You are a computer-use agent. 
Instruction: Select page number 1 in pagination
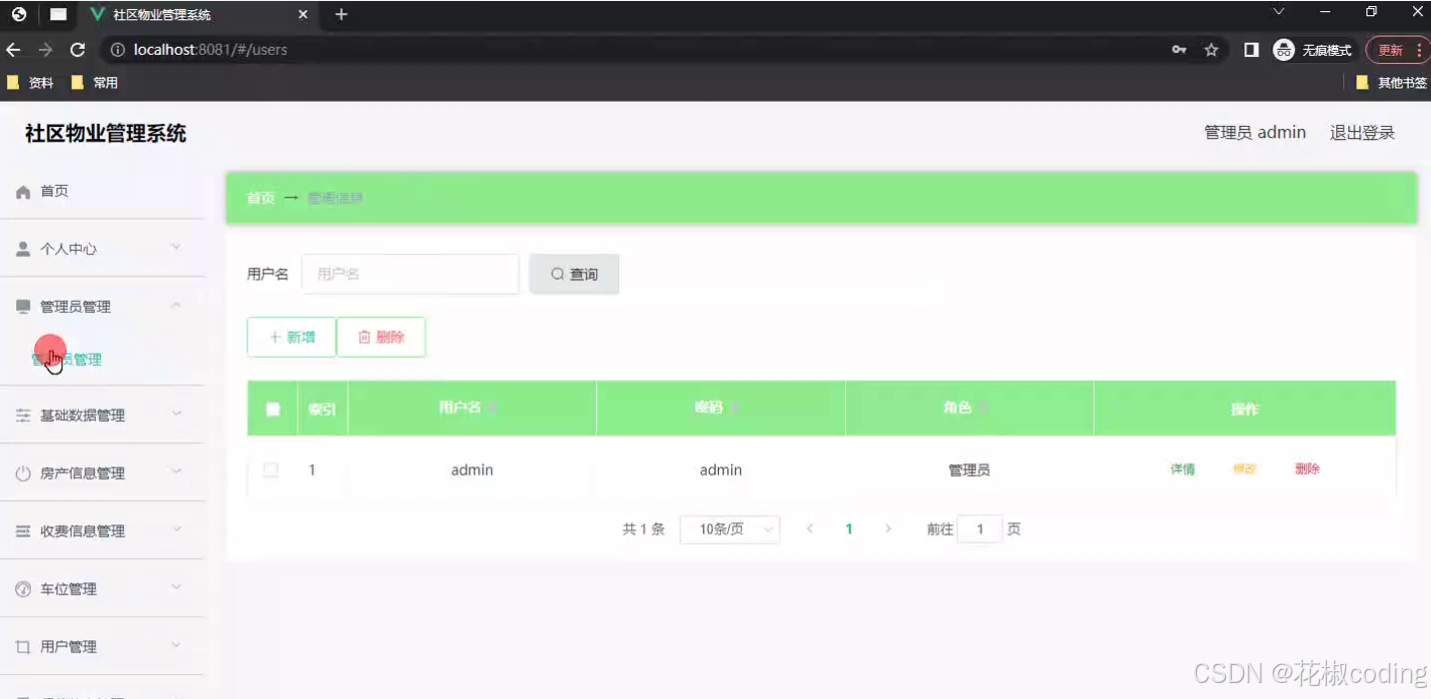click(x=849, y=529)
